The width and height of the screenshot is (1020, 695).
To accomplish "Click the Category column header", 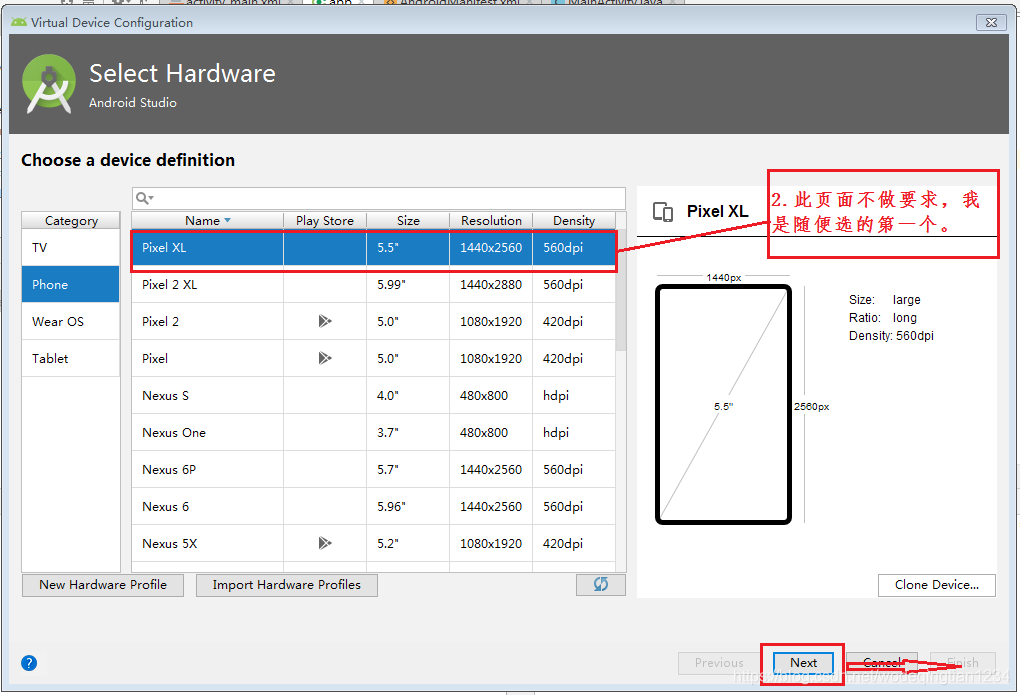I will click(x=71, y=221).
